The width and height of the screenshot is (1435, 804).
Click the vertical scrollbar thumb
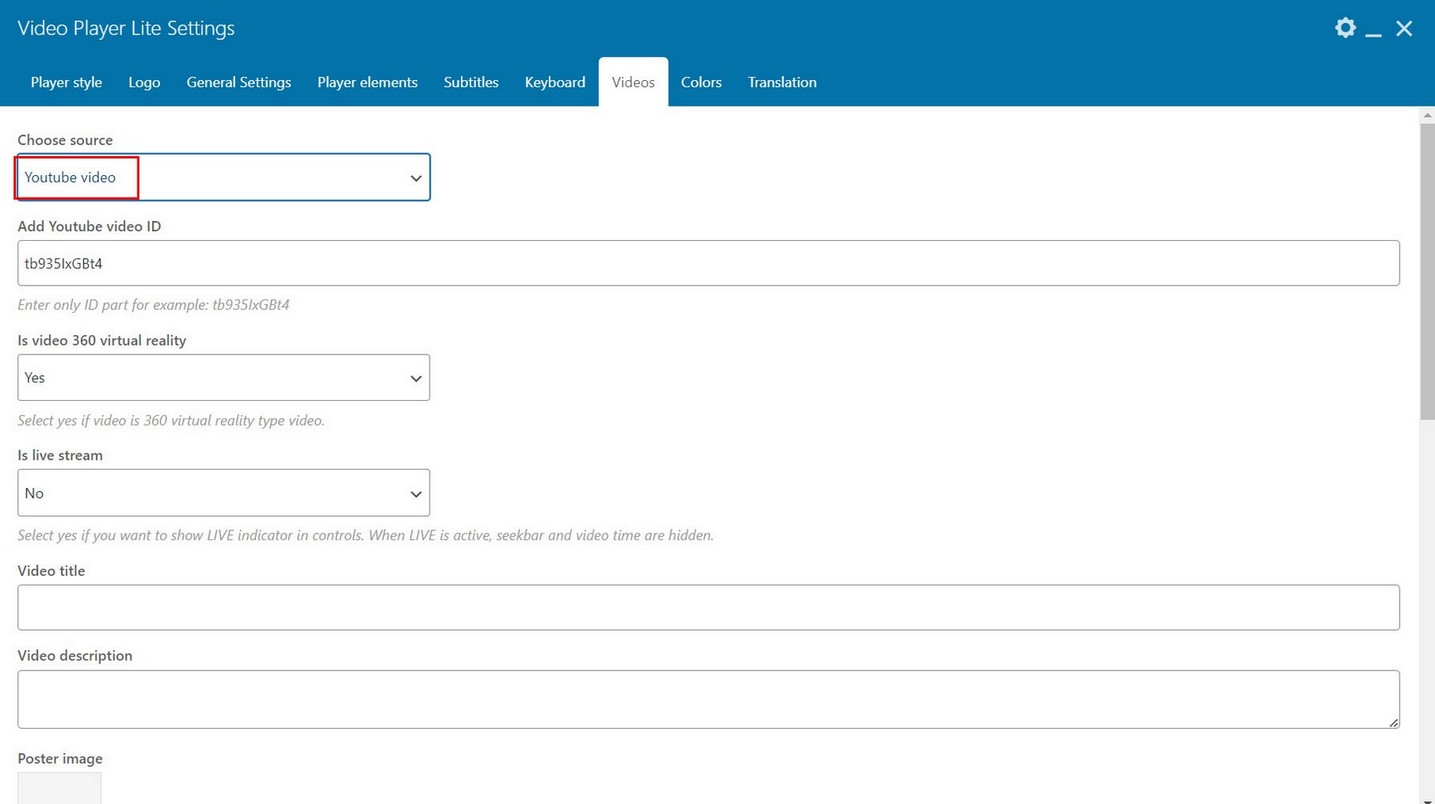point(1427,270)
